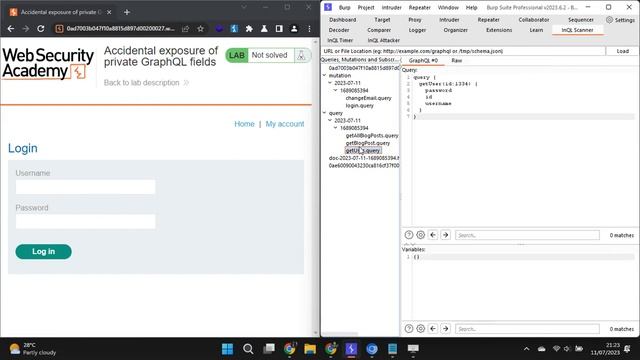Image resolution: width=640 pixels, height=360 pixels.
Task: Go to previous match in Query editor
Action: 433,235
